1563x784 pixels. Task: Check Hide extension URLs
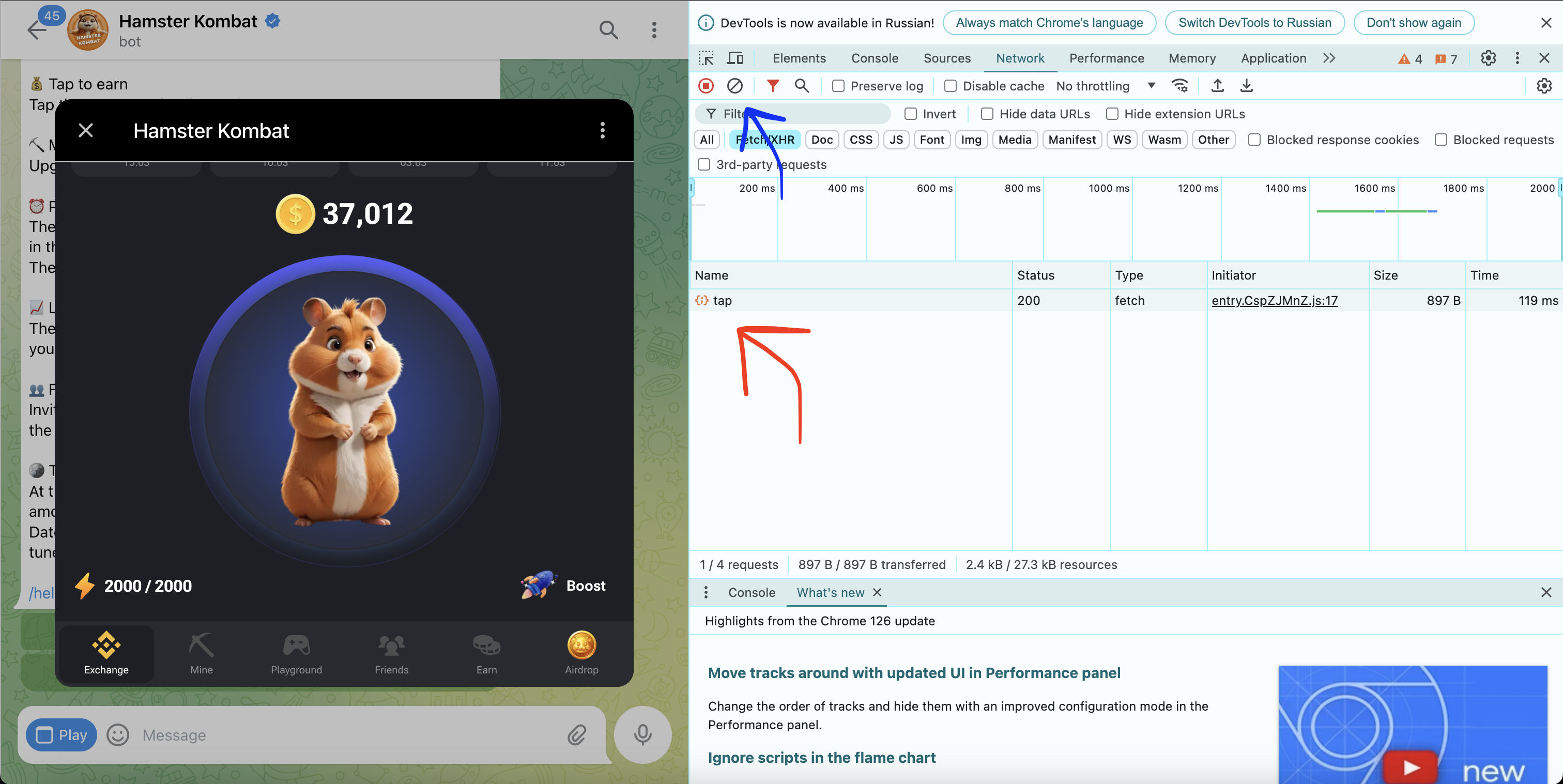pos(1112,114)
